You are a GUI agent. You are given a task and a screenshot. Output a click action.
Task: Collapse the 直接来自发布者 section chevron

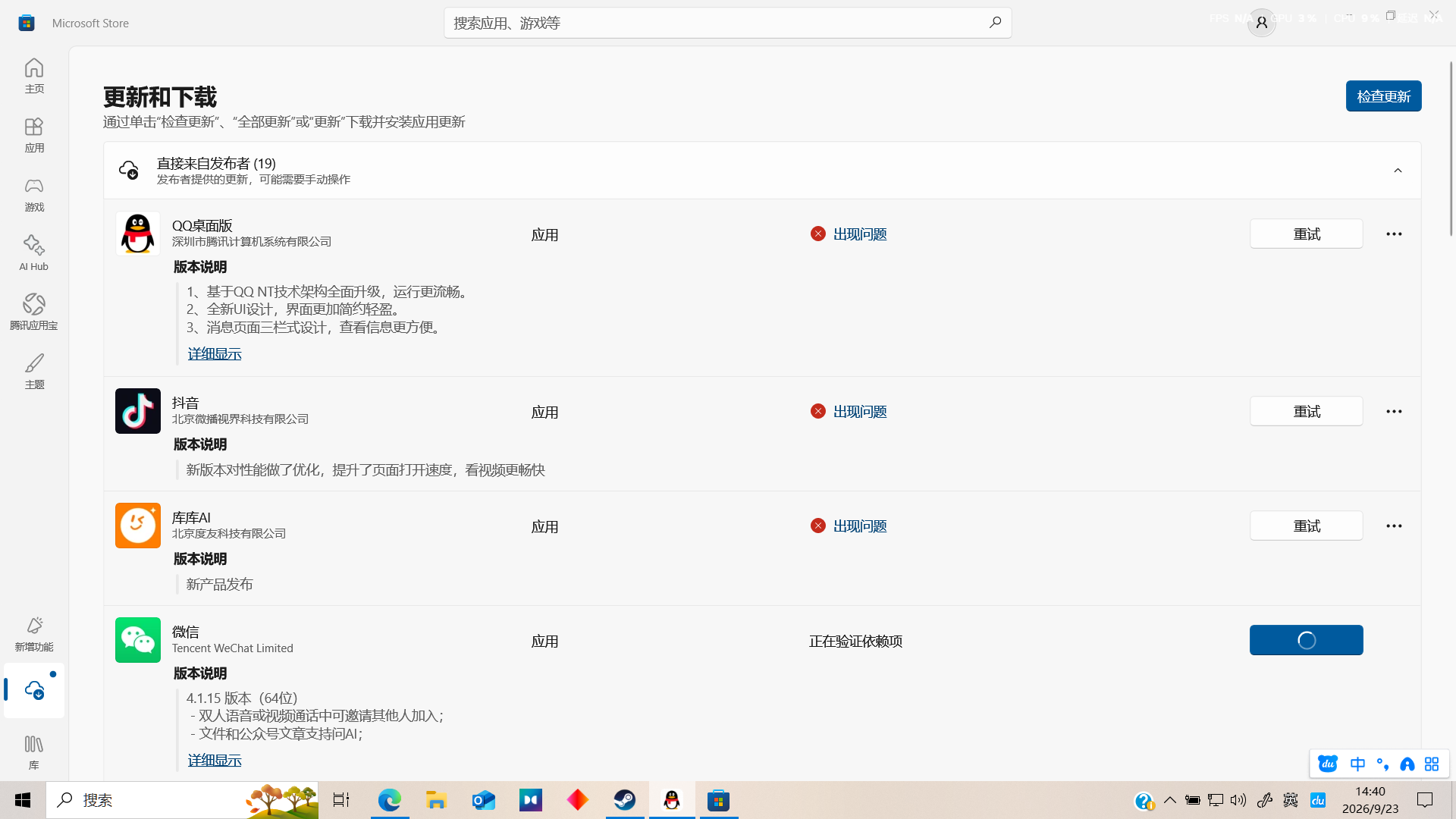click(1398, 171)
